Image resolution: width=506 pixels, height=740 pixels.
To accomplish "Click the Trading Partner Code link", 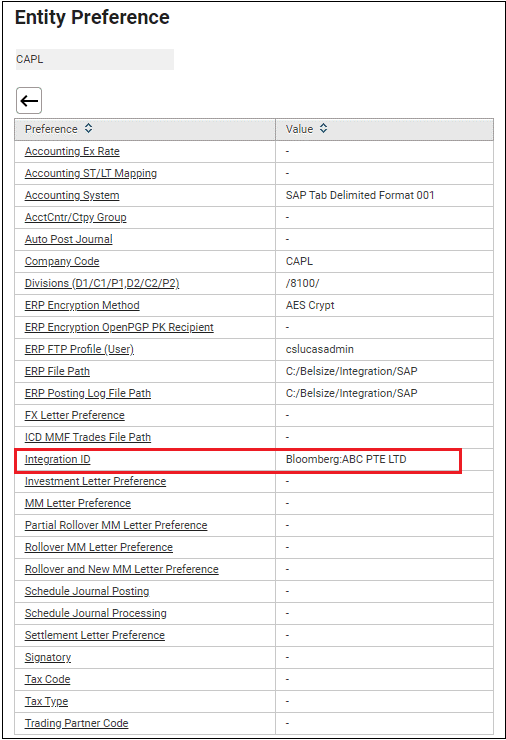I will [x=76, y=723].
